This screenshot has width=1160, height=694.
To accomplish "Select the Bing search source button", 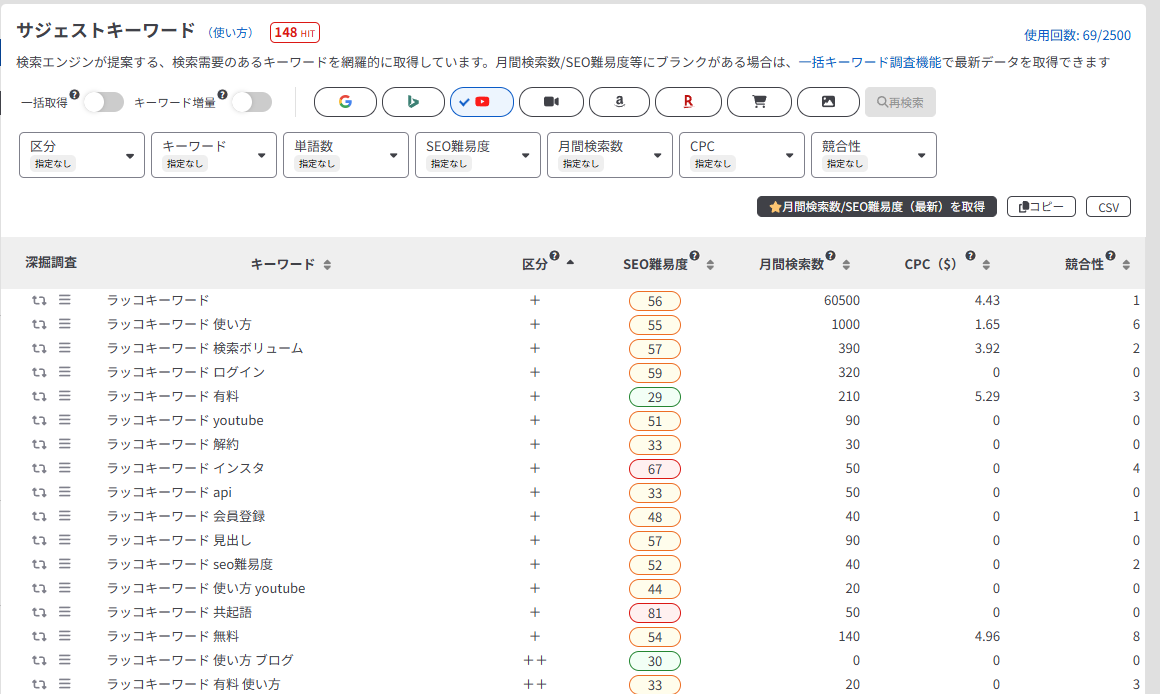I will coord(413,102).
